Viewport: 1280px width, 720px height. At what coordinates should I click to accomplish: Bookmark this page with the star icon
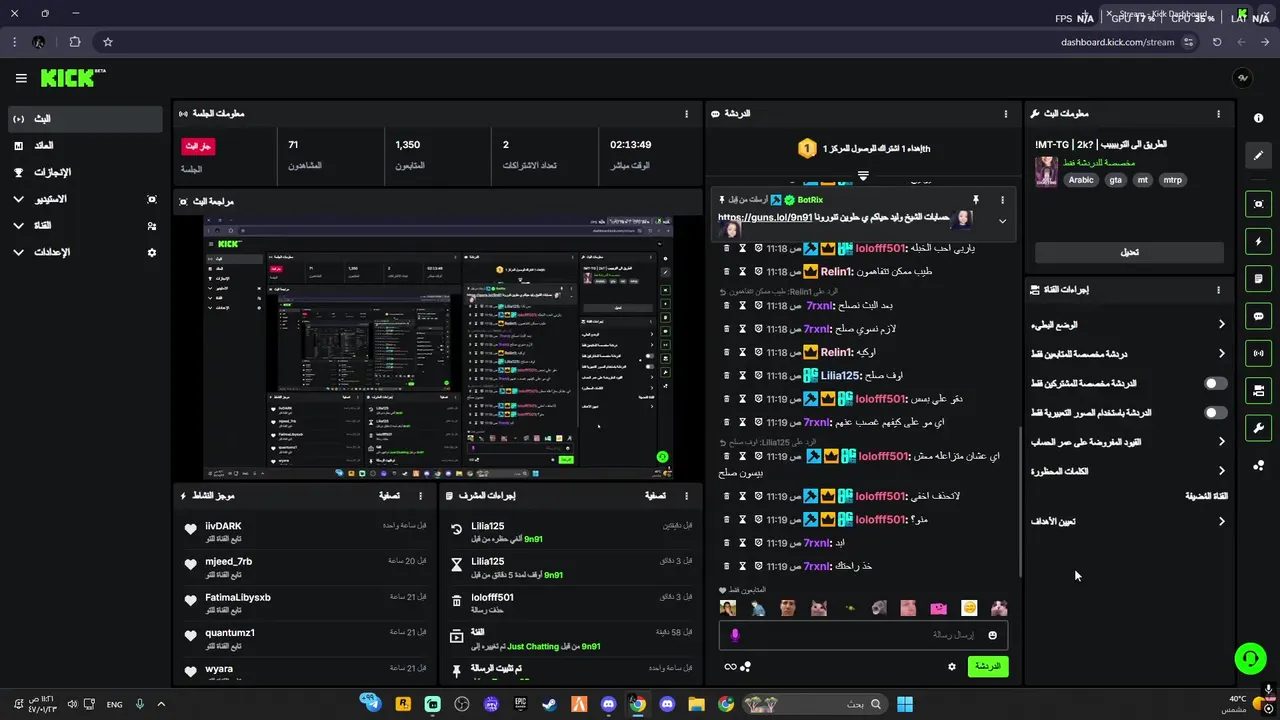(x=108, y=42)
